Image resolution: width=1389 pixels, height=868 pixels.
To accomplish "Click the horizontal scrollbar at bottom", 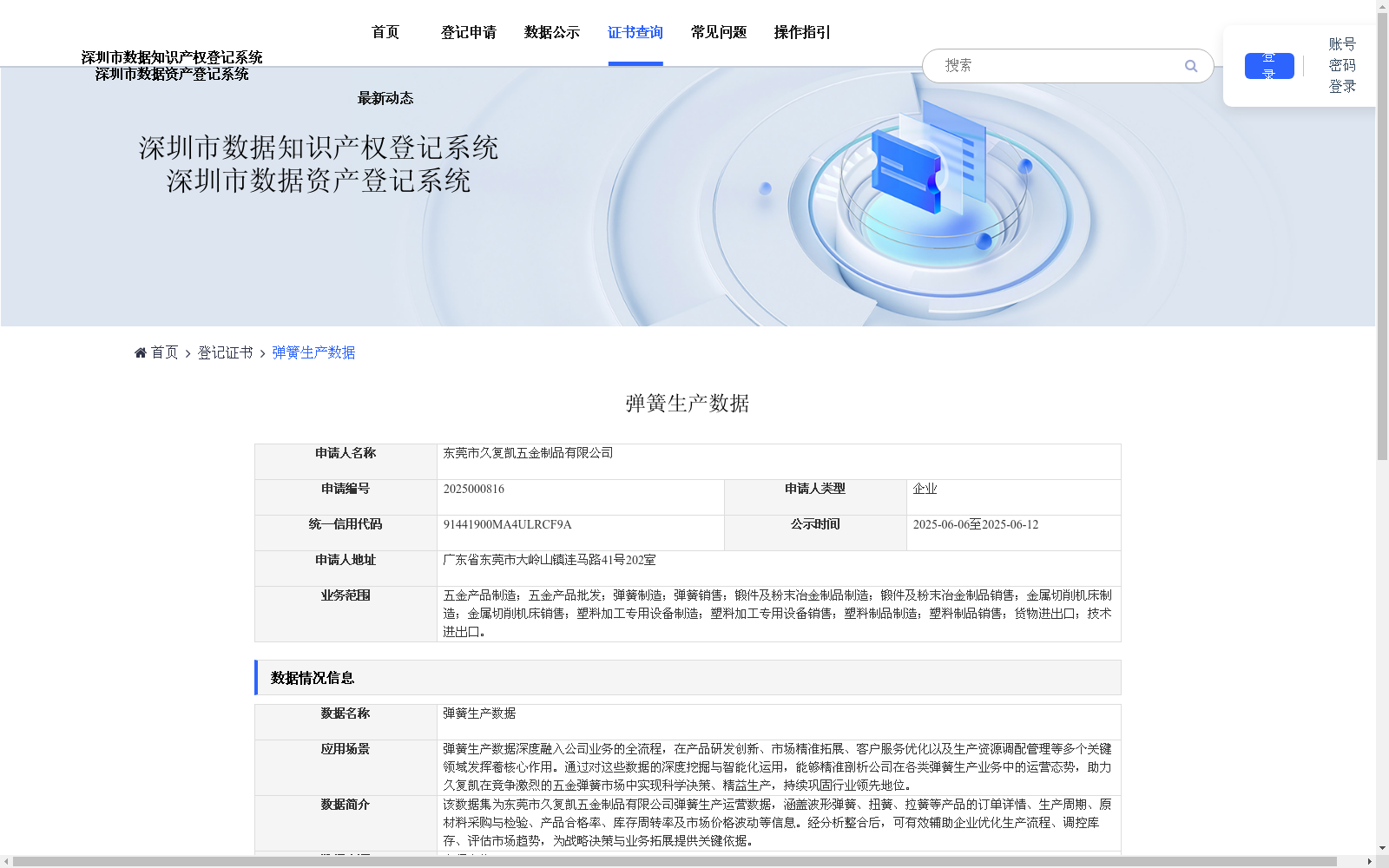I will (x=675, y=861).
